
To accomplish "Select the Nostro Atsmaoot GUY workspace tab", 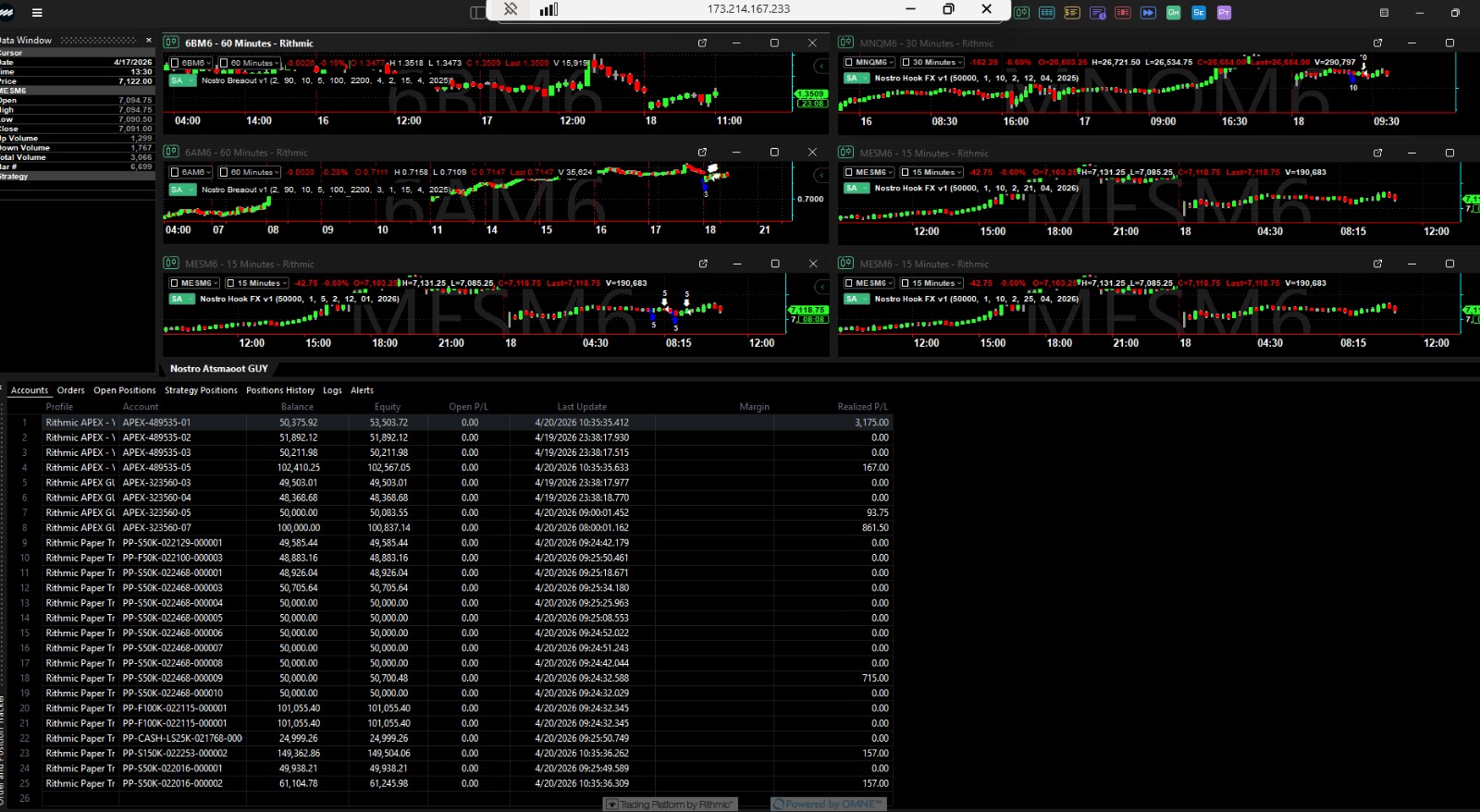I will tap(219, 368).
